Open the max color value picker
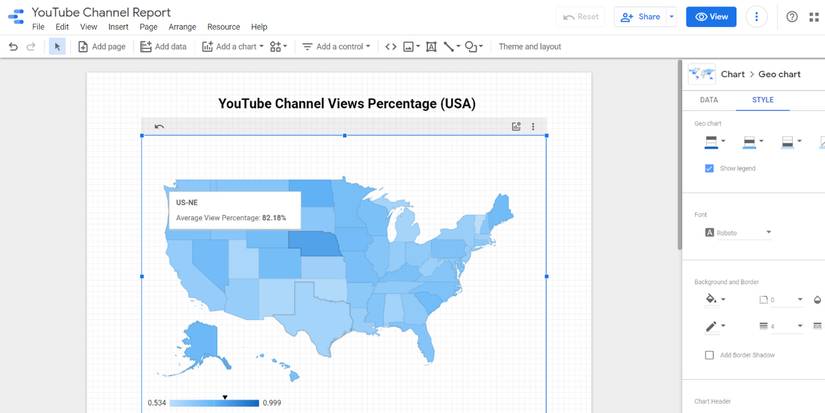The image size is (825, 413). [715, 142]
